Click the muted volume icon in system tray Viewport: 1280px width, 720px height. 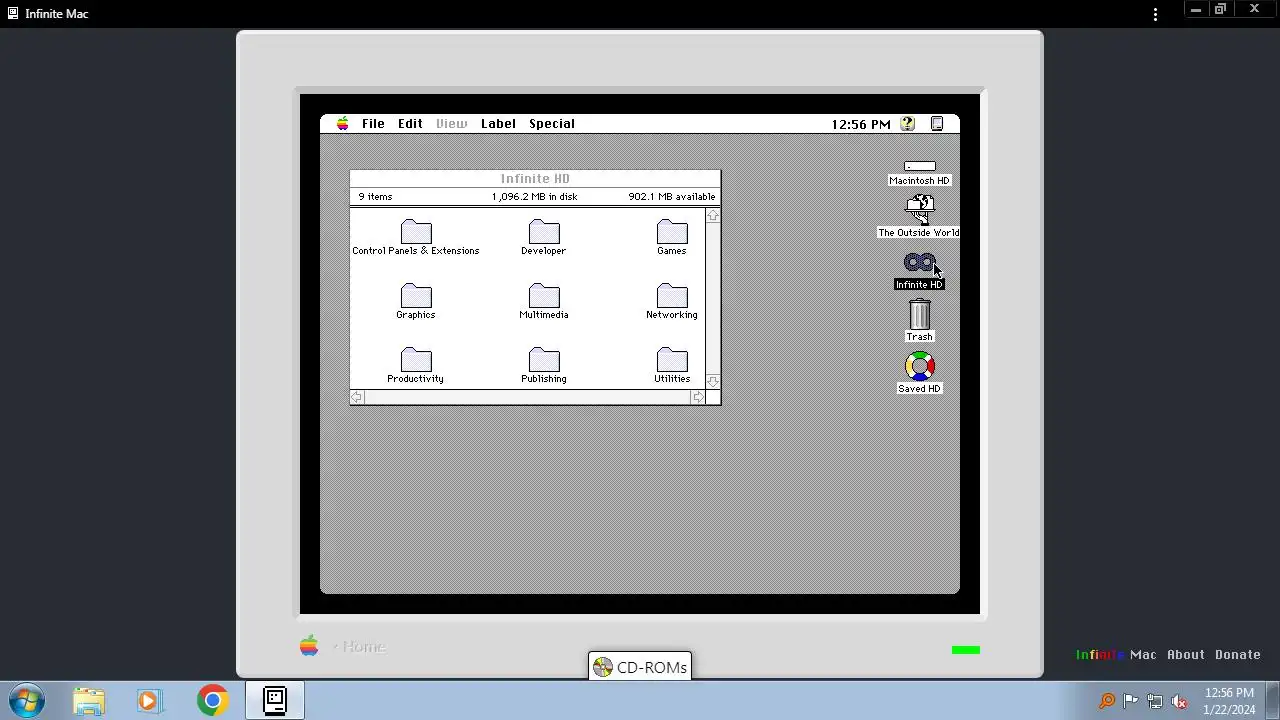(1180, 701)
